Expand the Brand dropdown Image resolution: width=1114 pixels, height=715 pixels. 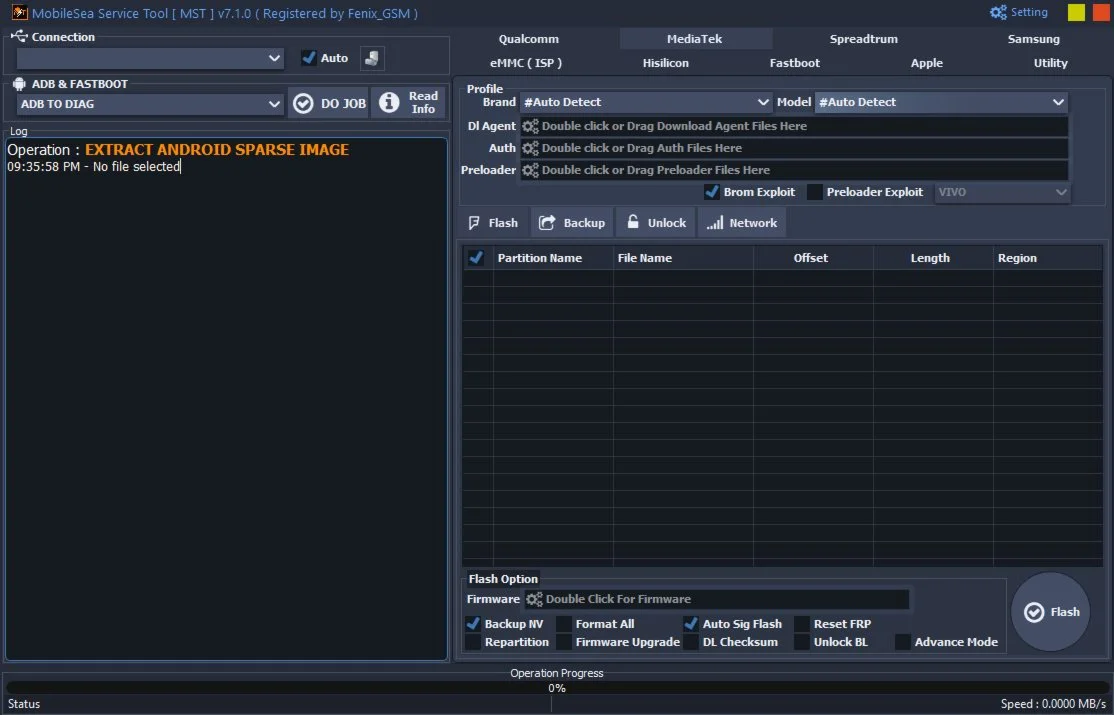click(x=764, y=102)
